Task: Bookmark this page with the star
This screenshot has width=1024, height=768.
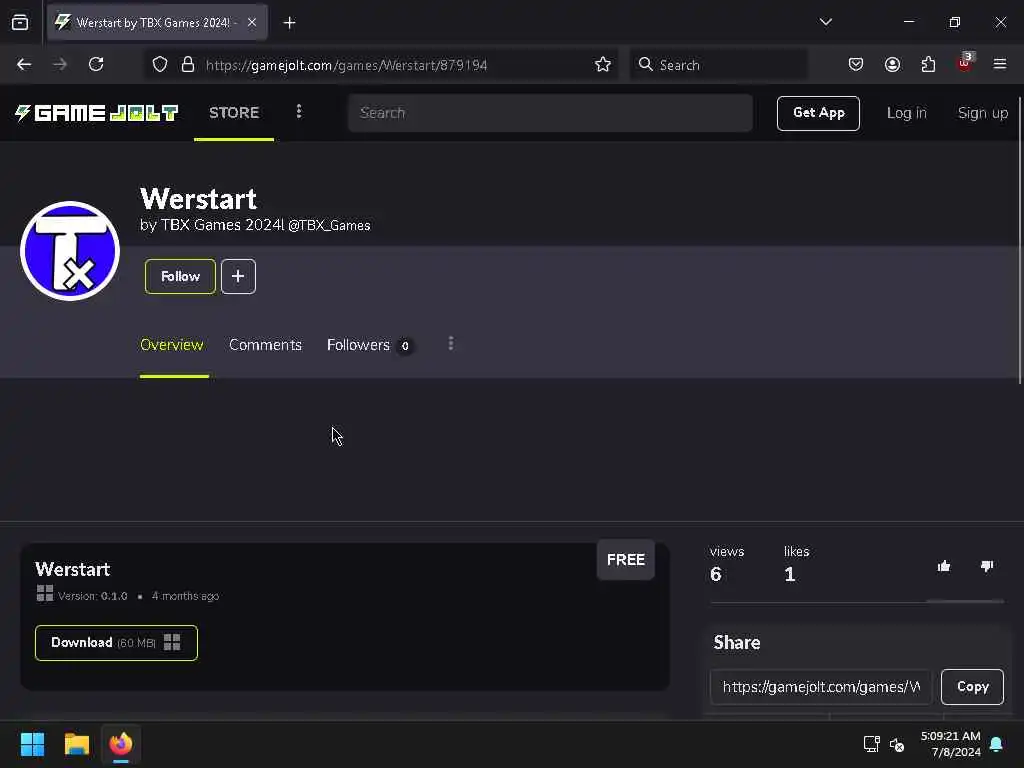Action: (603, 65)
